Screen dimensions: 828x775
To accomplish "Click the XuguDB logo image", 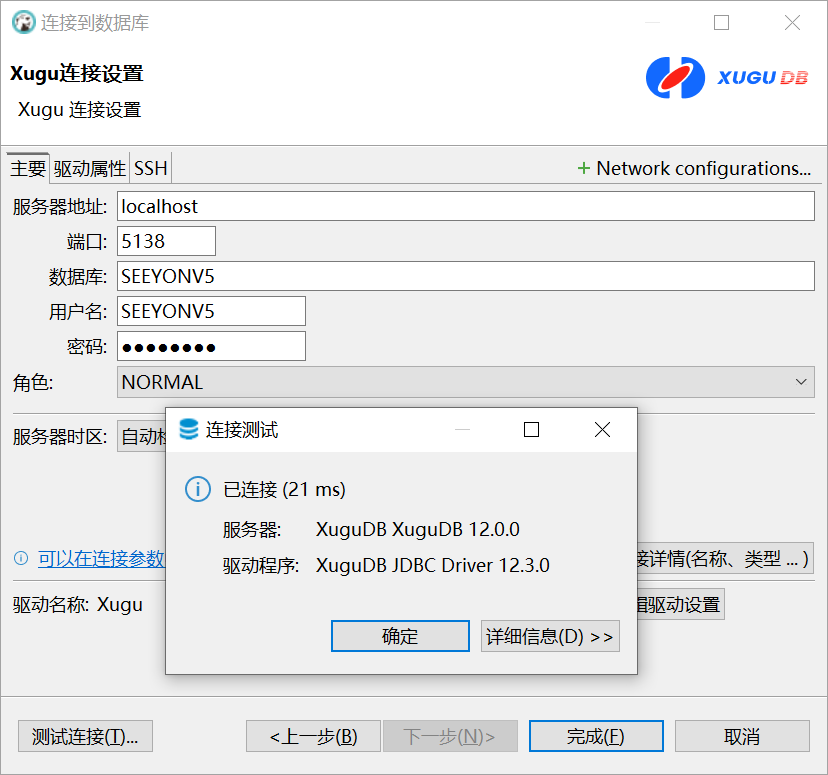I will point(727,78).
